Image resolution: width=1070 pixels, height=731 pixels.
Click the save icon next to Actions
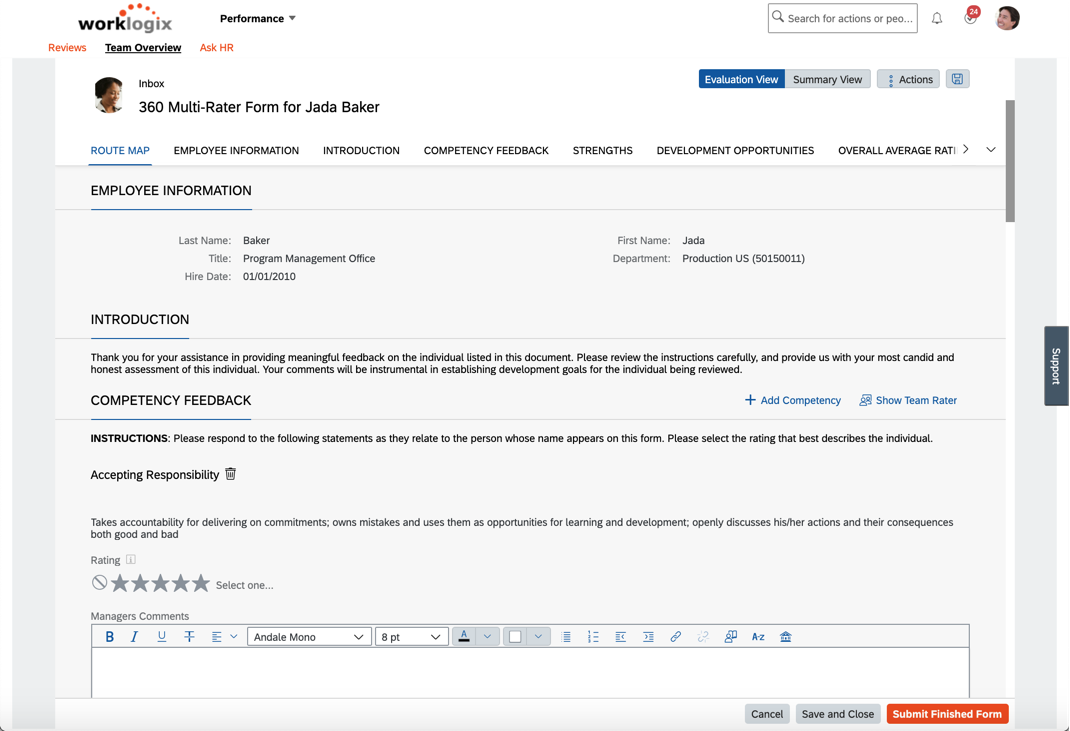pyautogui.click(x=957, y=78)
